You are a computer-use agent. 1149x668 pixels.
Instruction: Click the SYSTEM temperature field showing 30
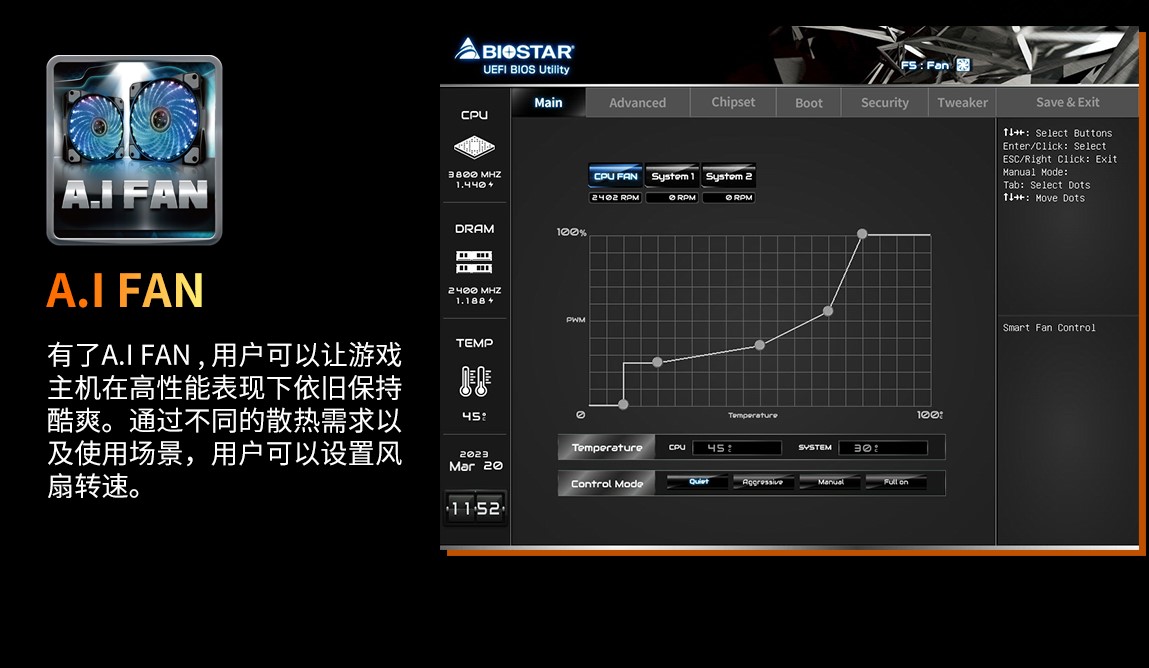coord(883,448)
